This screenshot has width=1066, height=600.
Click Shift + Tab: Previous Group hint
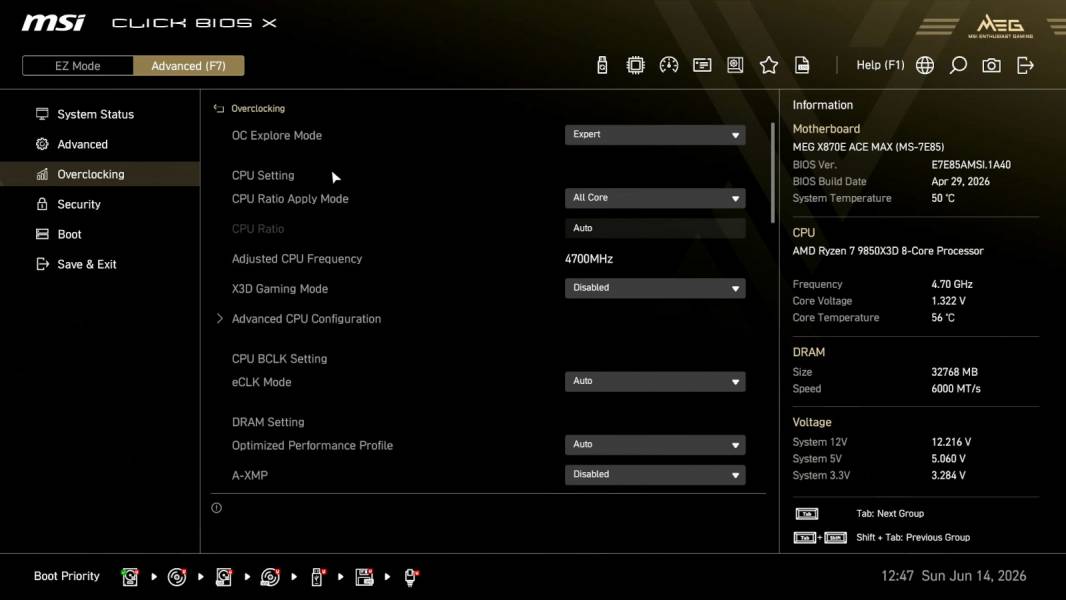click(913, 537)
